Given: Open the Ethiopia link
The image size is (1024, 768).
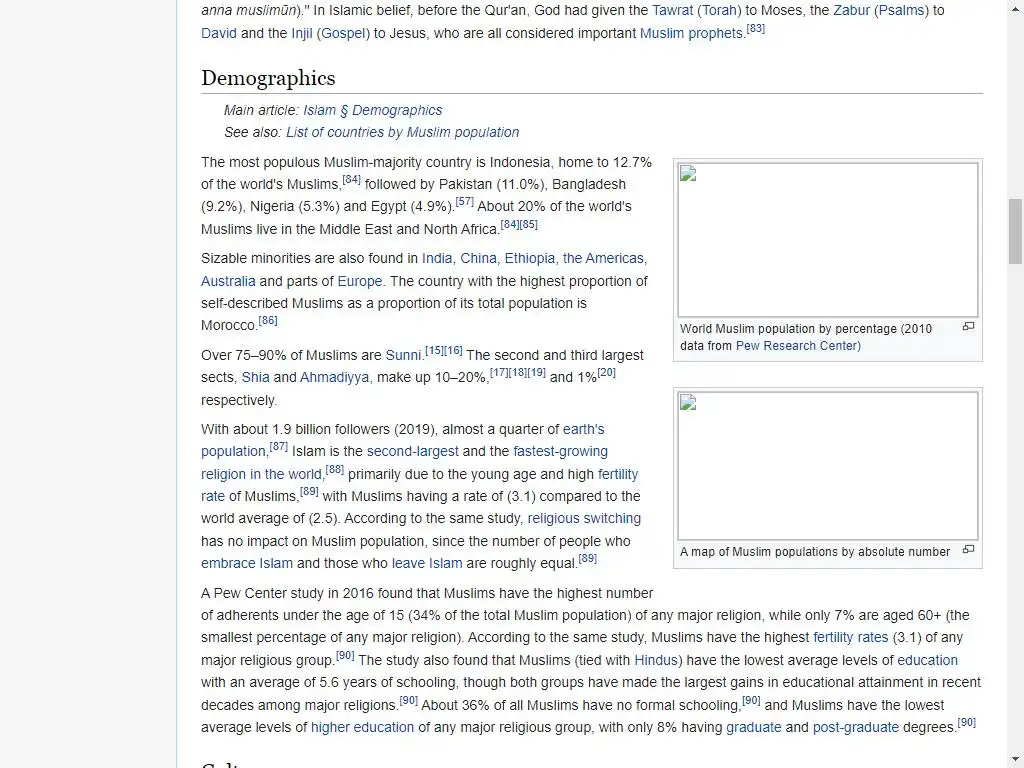Looking at the screenshot, I should [530, 259].
